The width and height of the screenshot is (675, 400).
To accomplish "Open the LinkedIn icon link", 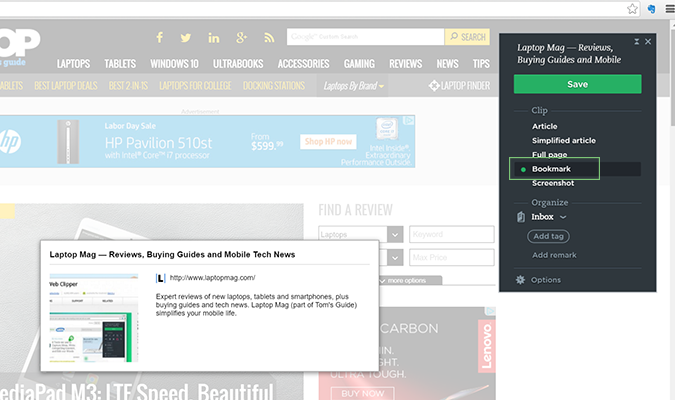I will coord(214,38).
